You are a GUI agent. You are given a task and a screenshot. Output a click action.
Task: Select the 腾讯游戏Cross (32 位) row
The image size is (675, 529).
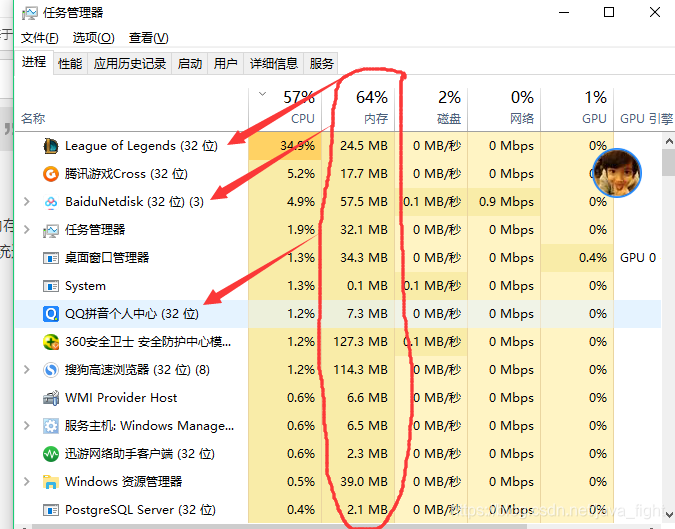click(338, 174)
